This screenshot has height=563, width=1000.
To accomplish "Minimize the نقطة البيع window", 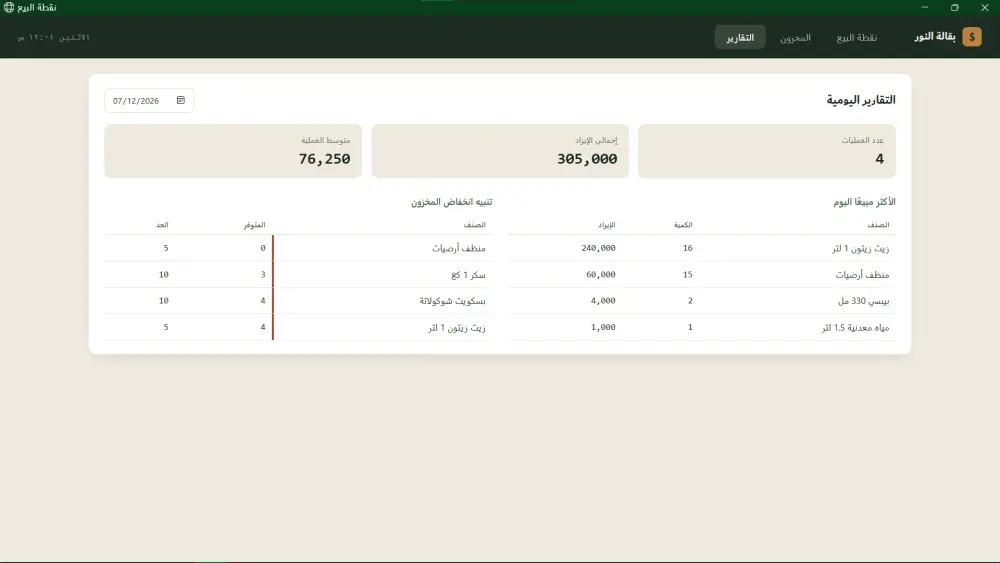I will tap(925, 7).
